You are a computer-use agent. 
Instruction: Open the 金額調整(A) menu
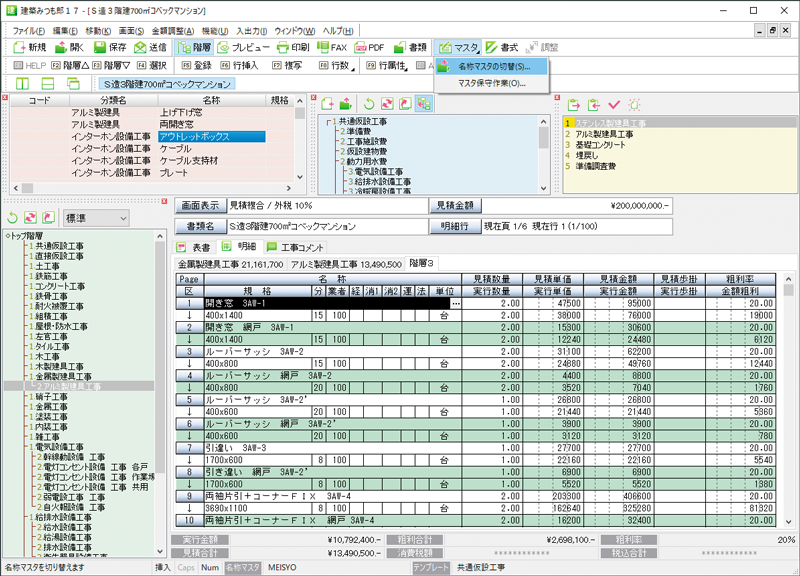pos(172,31)
